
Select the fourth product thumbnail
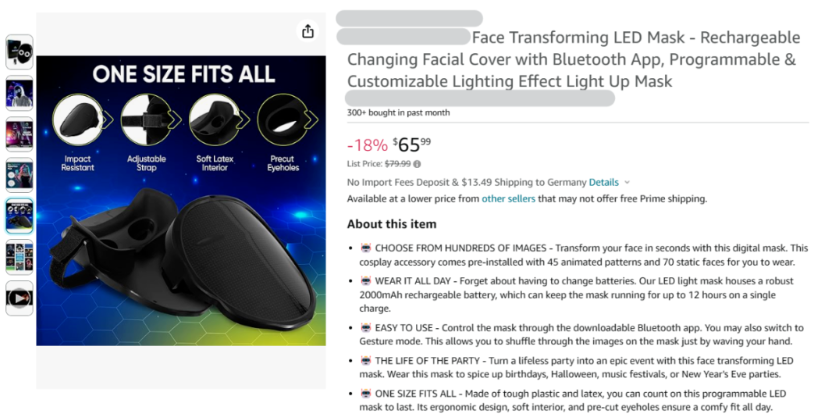coord(19,174)
